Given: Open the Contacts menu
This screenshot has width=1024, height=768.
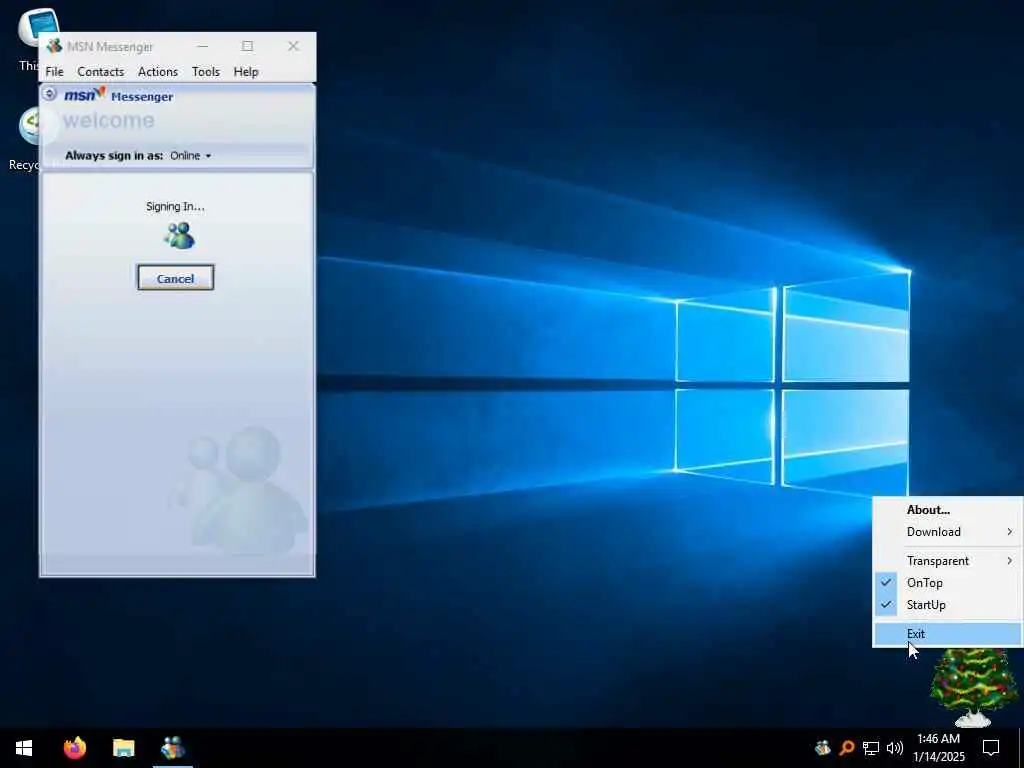Looking at the screenshot, I should [101, 72].
